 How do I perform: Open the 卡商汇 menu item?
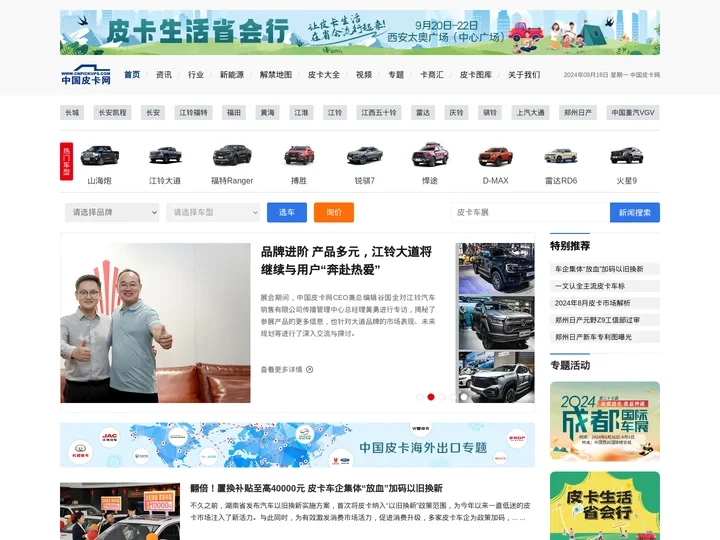pyautogui.click(x=432, y=74)
